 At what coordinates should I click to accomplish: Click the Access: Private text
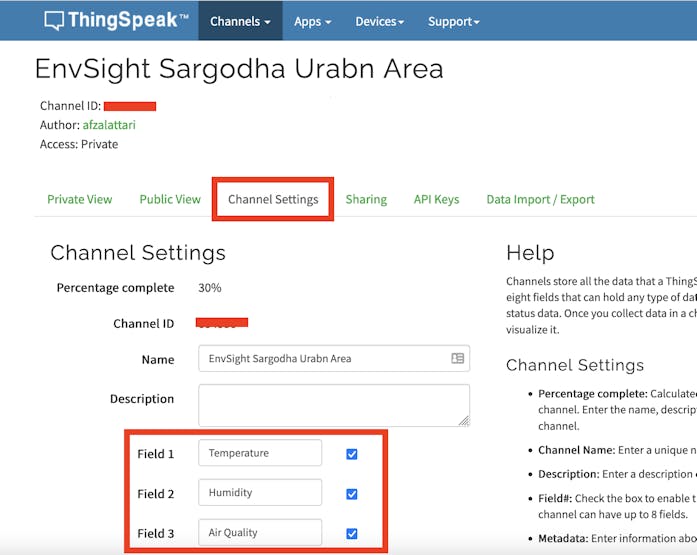[79, 144]
